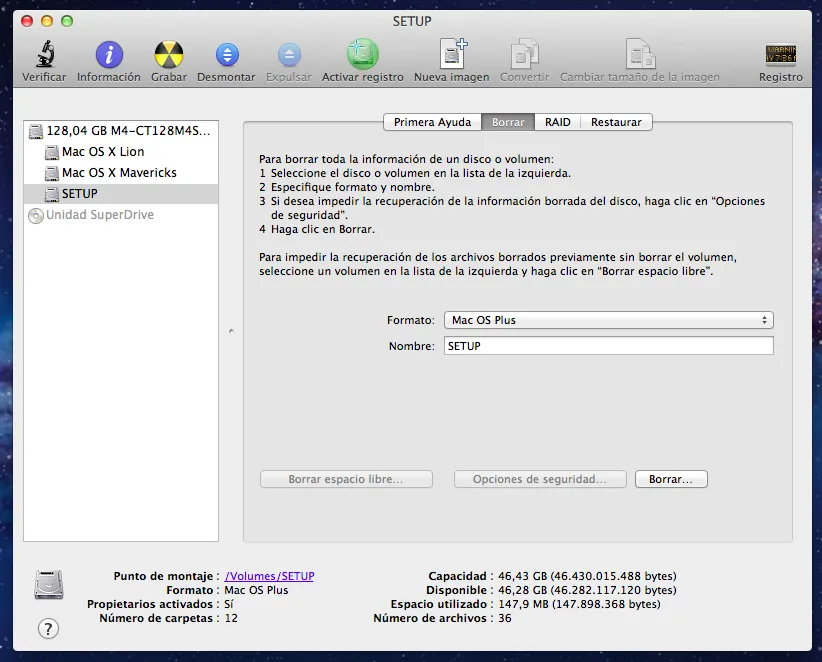Image resolution: width=822 pixels, height=662 pixels.
Task: Minimize the window with yellow button
Action: [47, 21]
